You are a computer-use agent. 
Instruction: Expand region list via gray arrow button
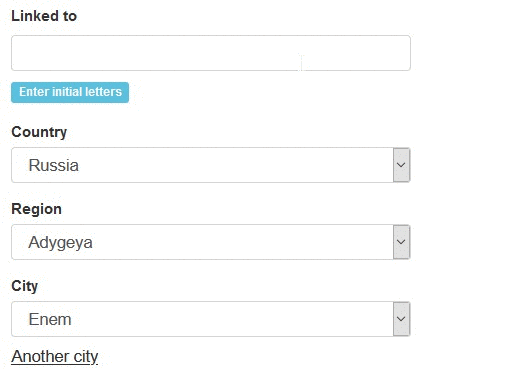coord(401,242)
